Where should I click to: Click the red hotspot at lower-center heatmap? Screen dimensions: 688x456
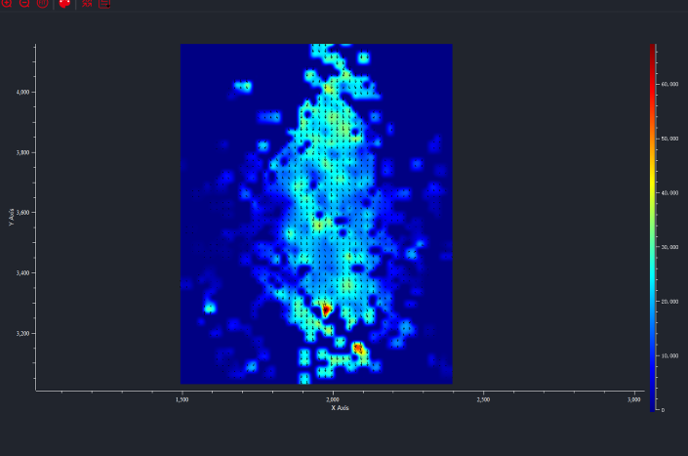[x=326, y=310]
